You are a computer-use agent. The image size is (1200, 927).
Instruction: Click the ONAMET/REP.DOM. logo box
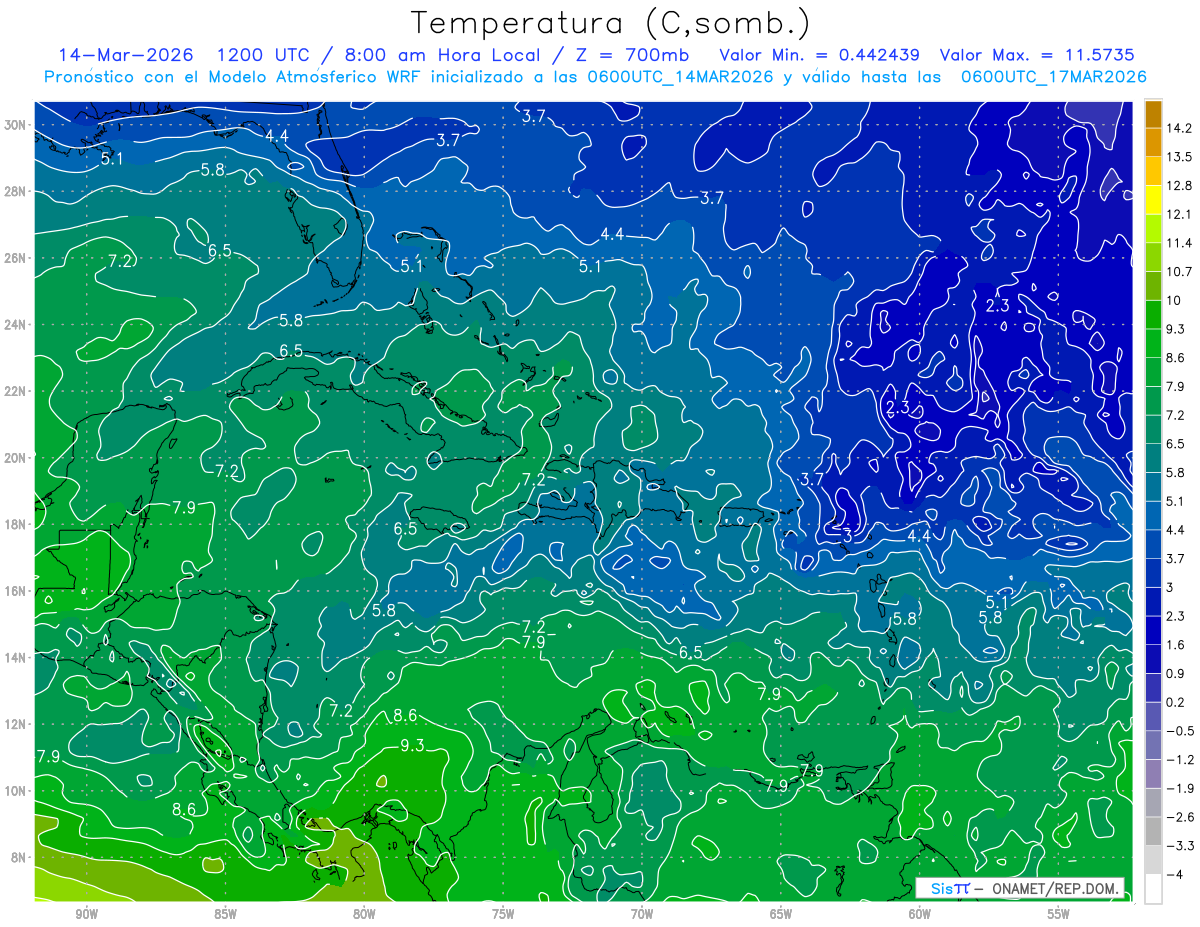click(1020, 888)
